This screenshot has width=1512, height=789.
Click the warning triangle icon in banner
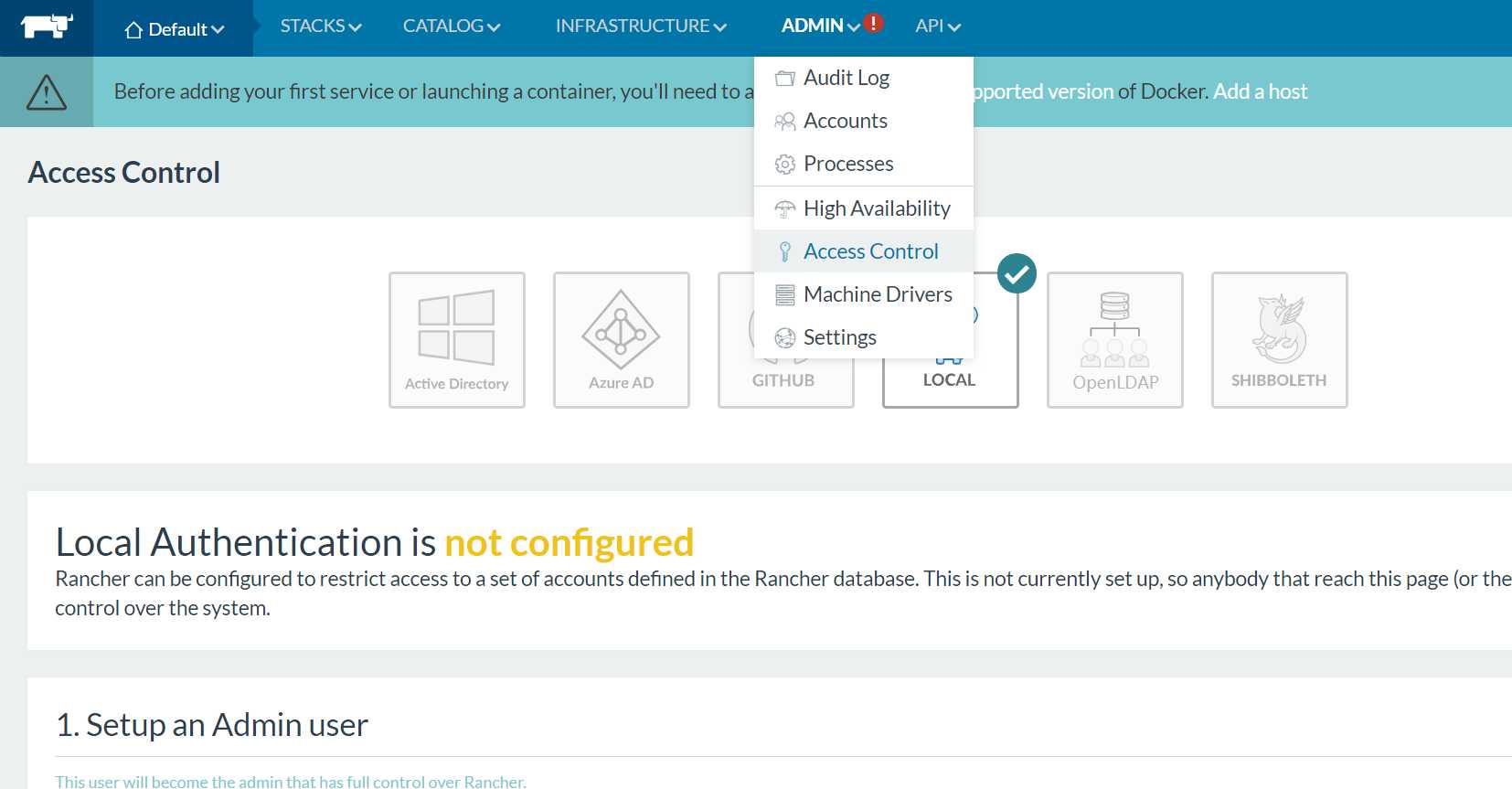47,92
